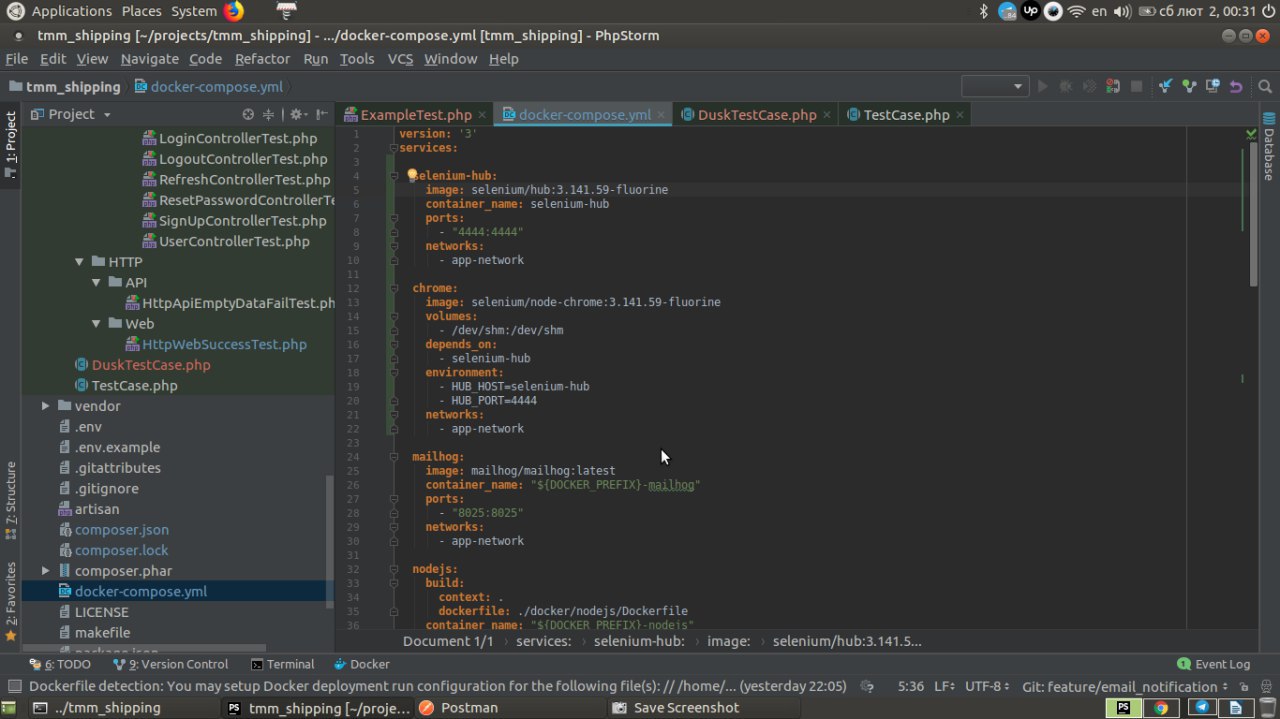Image resolution: width=1280 pixels, height=719 pixels.
Task: Collapse the Web folder
Action: pyautogui.click(x=97, y=324)
